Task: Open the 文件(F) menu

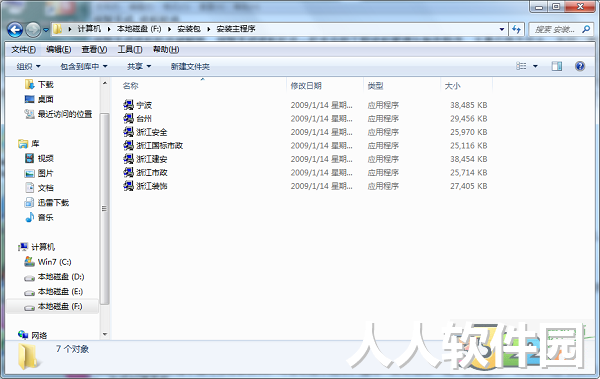Action: 23,49
